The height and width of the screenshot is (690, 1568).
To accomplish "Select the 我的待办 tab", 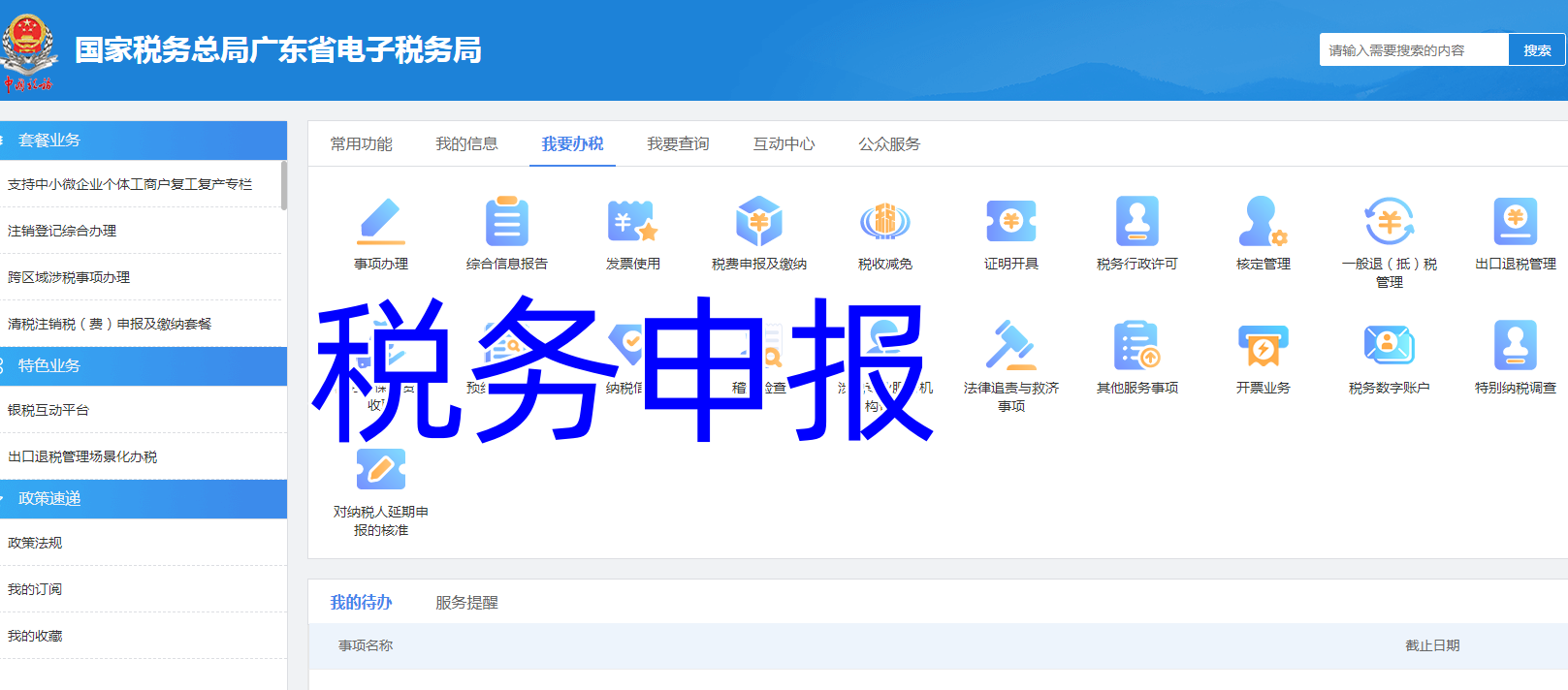I will 361,602.
